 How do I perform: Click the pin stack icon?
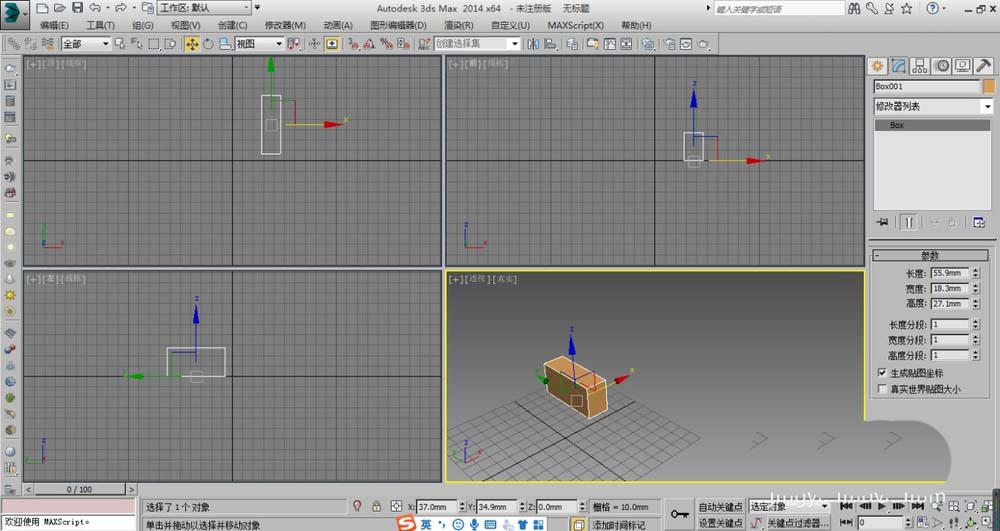(882, 222)
